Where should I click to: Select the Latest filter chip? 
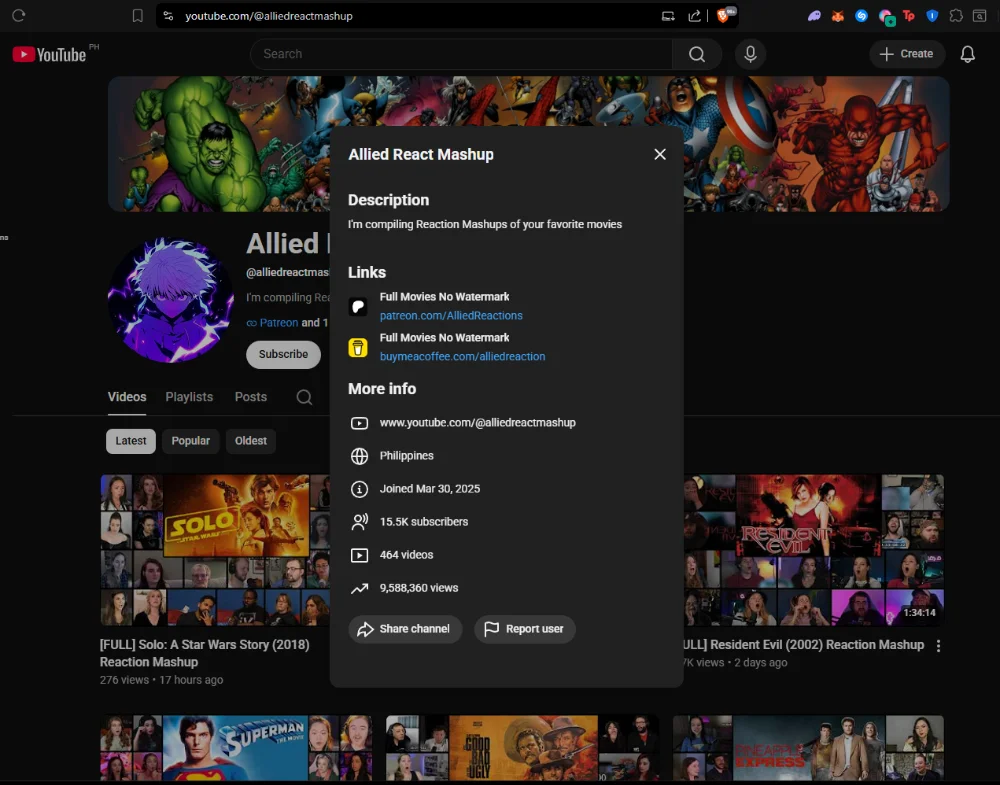pos(131,441)
